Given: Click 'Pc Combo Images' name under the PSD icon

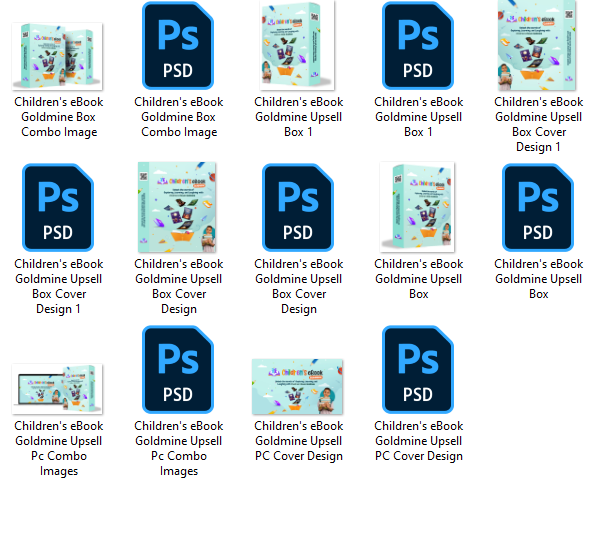Looking at the screenshot, I should 179,448.
